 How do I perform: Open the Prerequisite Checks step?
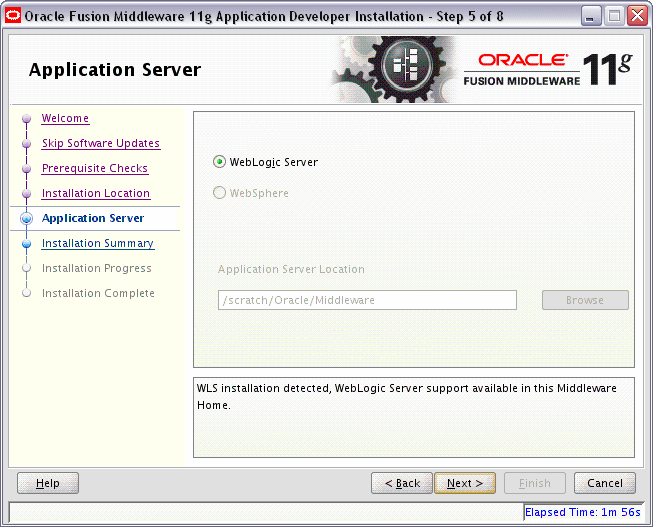click(95, 168)
